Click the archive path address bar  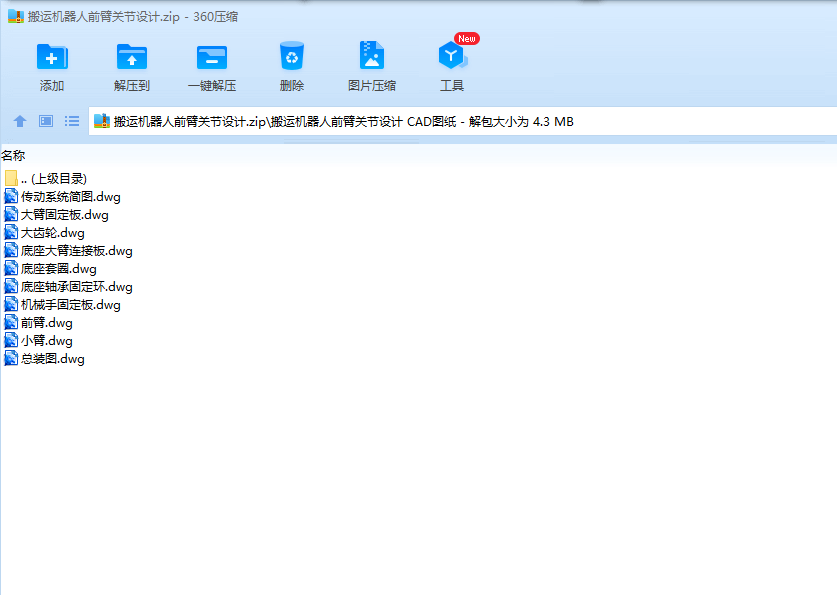coord(462,122)
